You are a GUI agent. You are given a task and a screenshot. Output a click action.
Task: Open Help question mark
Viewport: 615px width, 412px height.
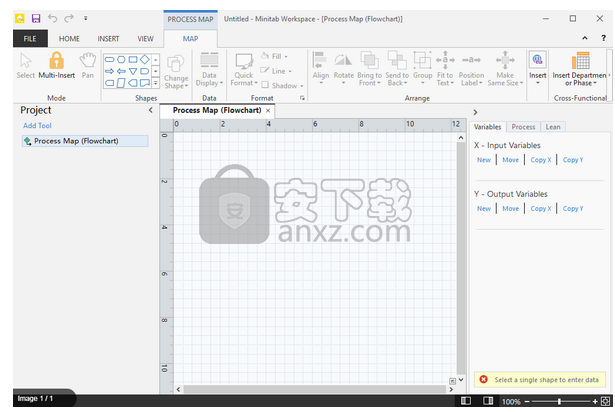[x=603, y=38]
